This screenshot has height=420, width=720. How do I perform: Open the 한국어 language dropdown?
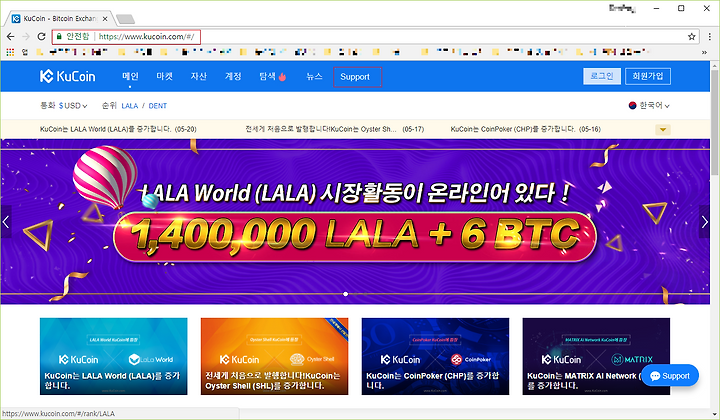point(649,106)
